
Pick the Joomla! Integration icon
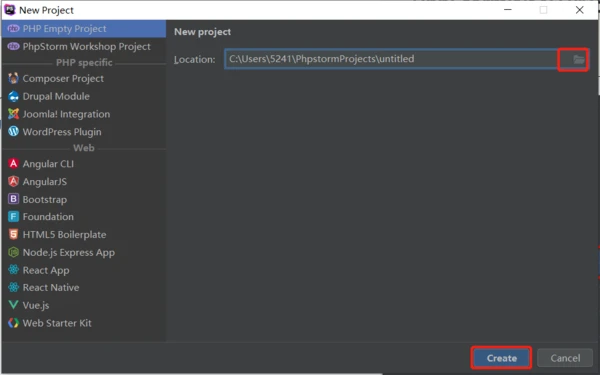13,114
